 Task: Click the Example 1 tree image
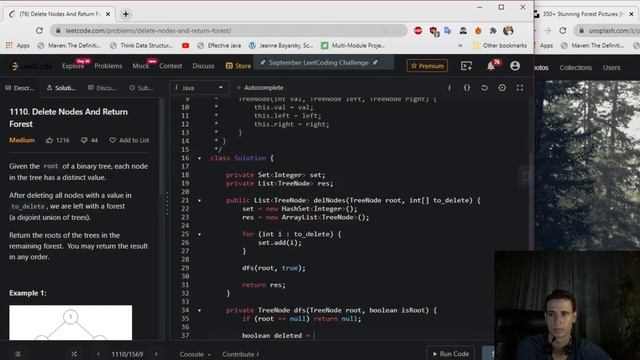pyautogui.click(x=71, y=322)
